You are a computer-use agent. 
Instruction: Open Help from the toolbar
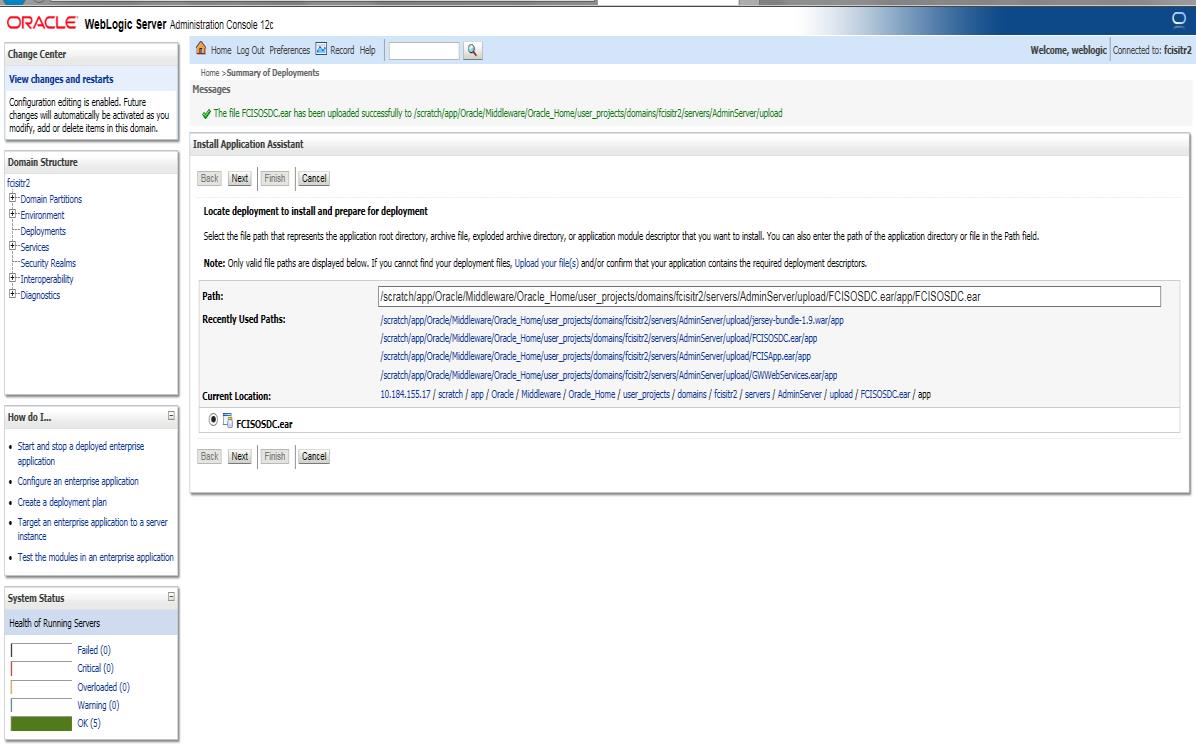(367, 50)
